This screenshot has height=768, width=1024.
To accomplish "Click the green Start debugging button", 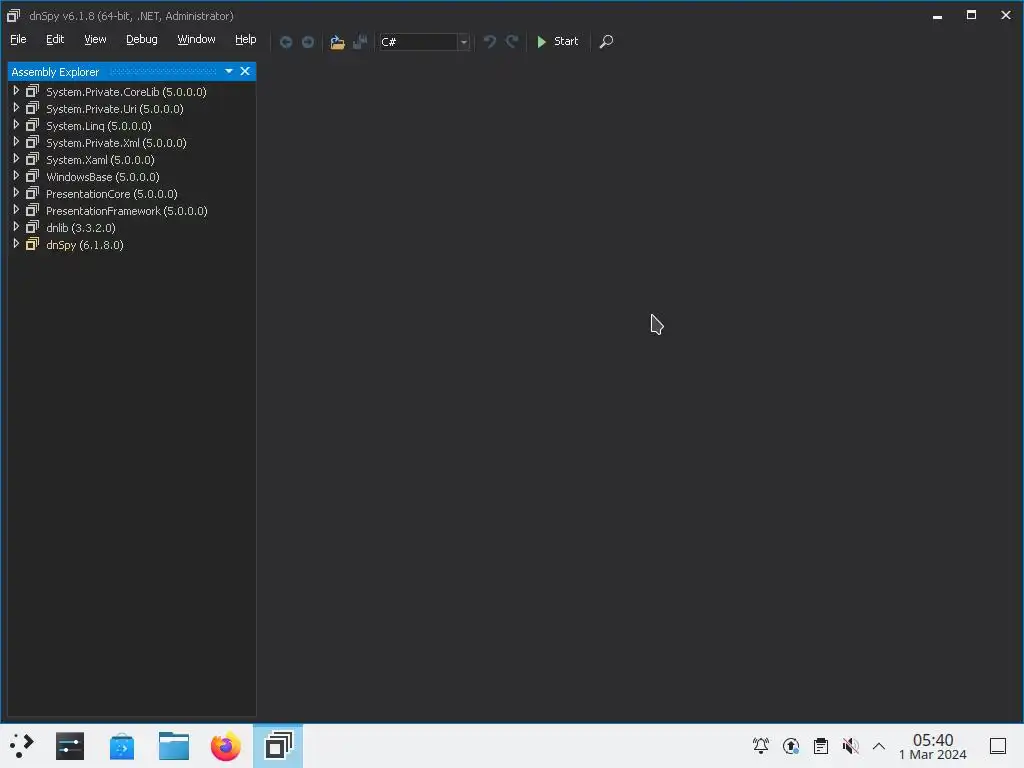I will point(557,41).
